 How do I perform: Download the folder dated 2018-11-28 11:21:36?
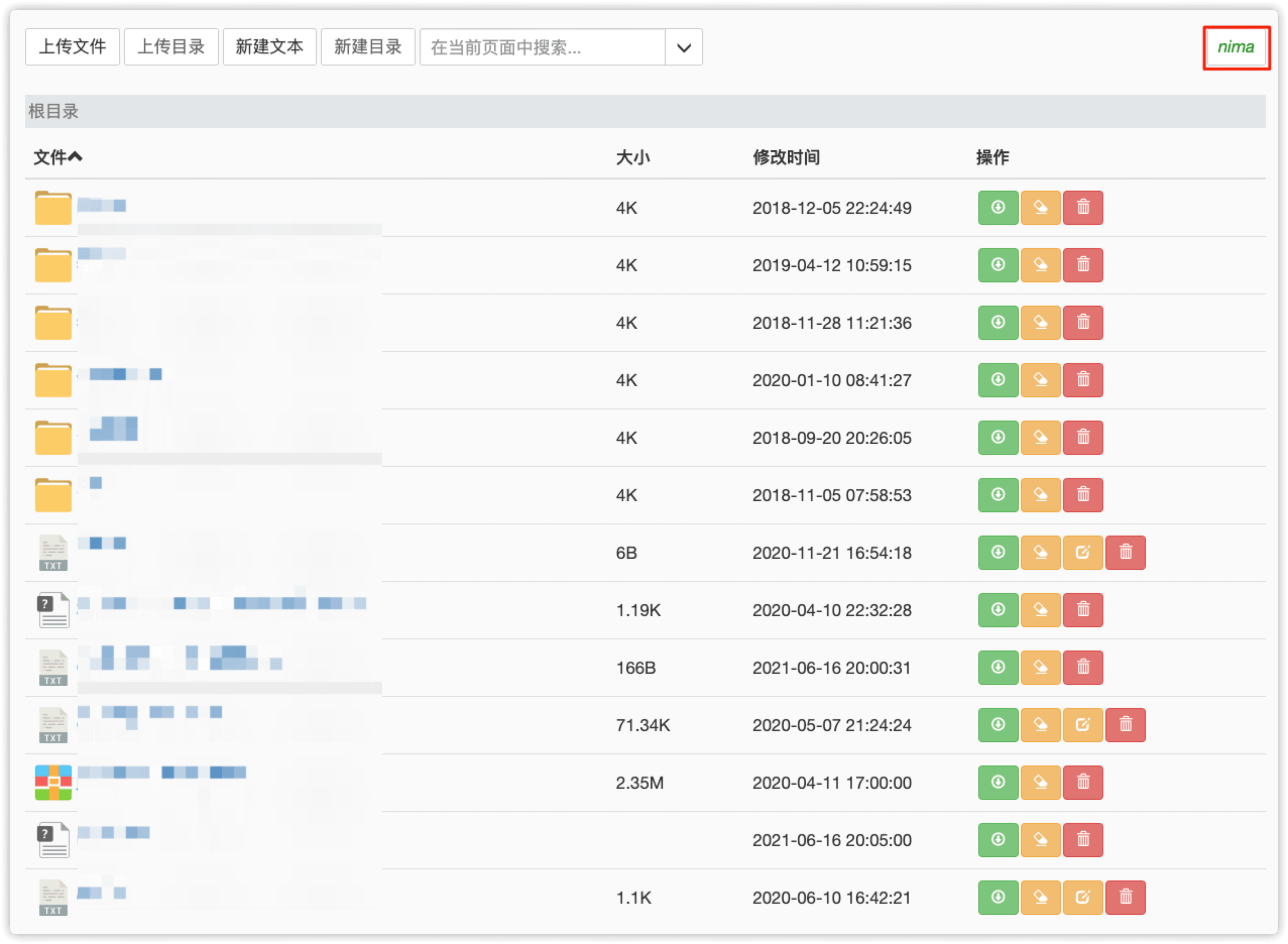998,322
